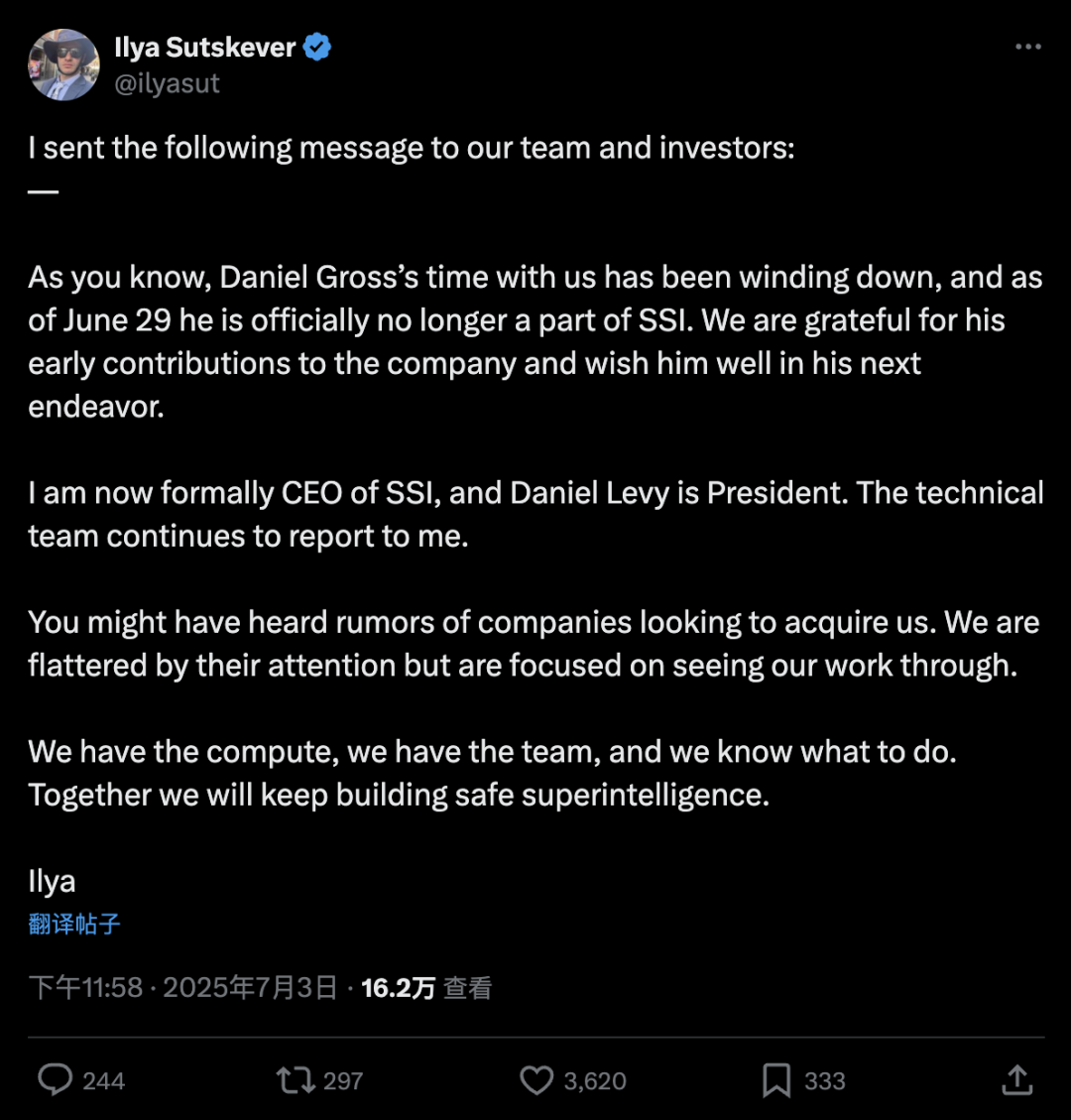
Task: Click the share upload arrow icon
Action: [x=1017, y=1079]
